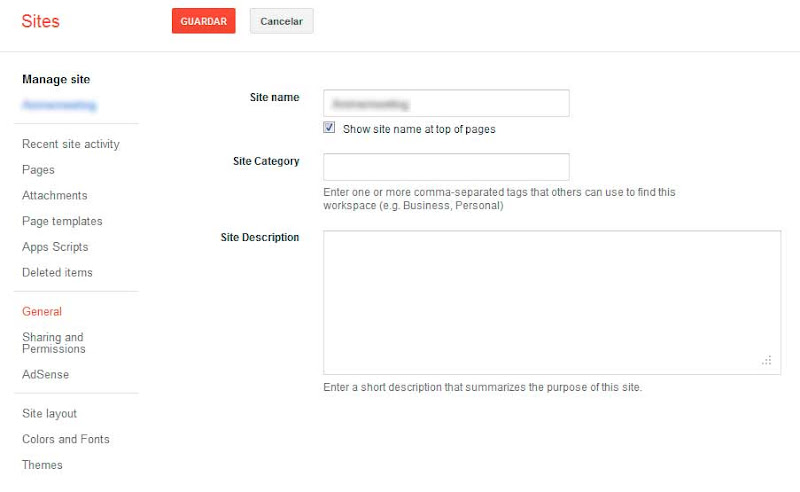Click inside the Site Description textarea
This screenshot has height=492, width=800.
point(552,302)
